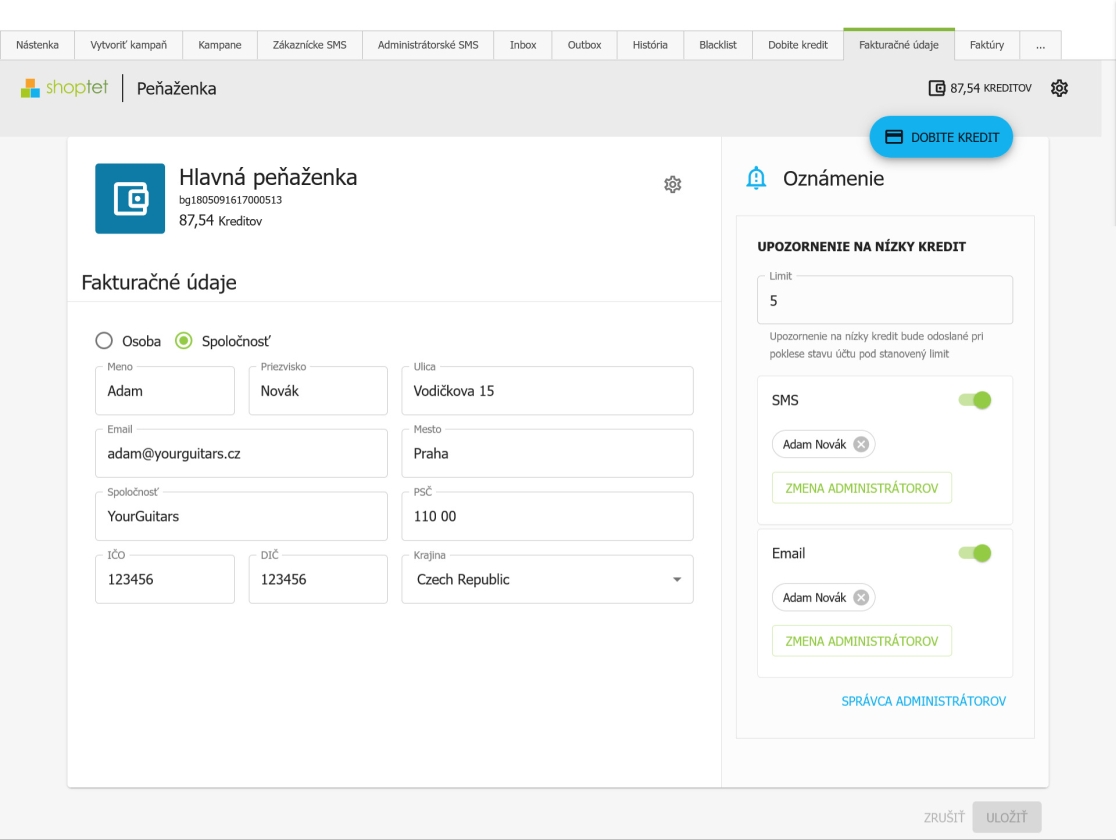This screenshot has width=1116, height=840.
Task: Open the Krajina country dropdown
Action: tap(547, 579)
